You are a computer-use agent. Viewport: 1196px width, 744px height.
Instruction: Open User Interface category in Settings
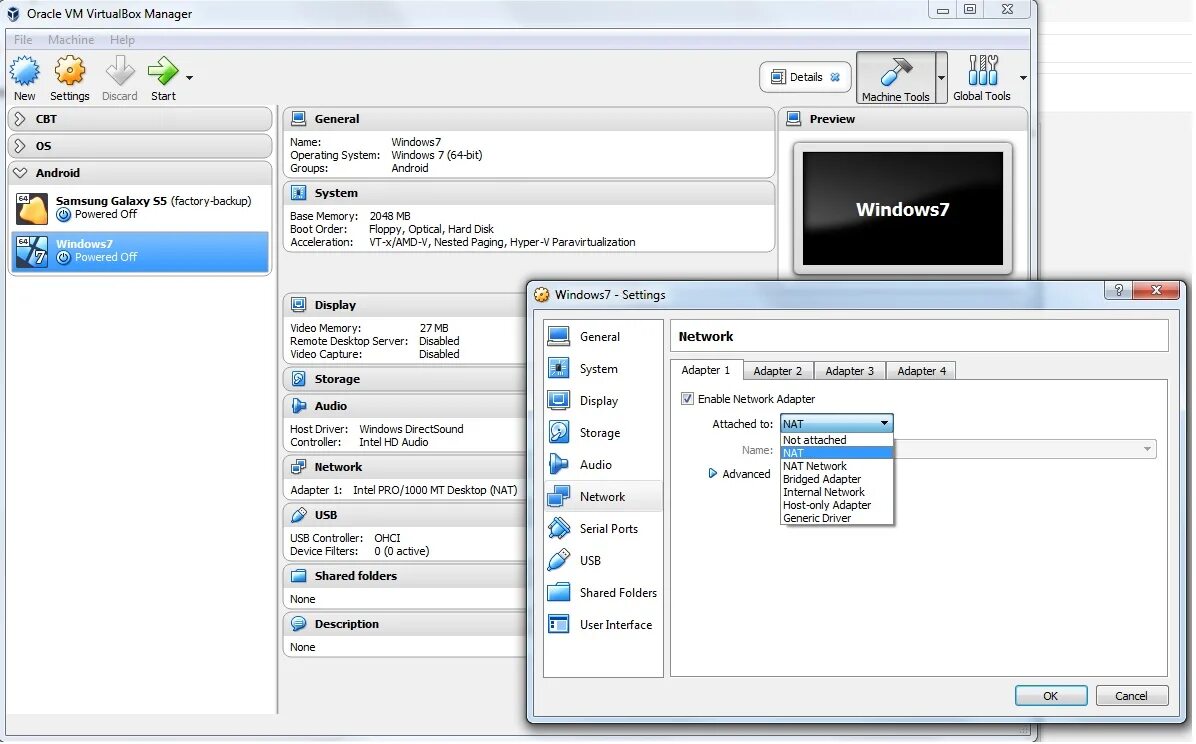click(603, 625)
